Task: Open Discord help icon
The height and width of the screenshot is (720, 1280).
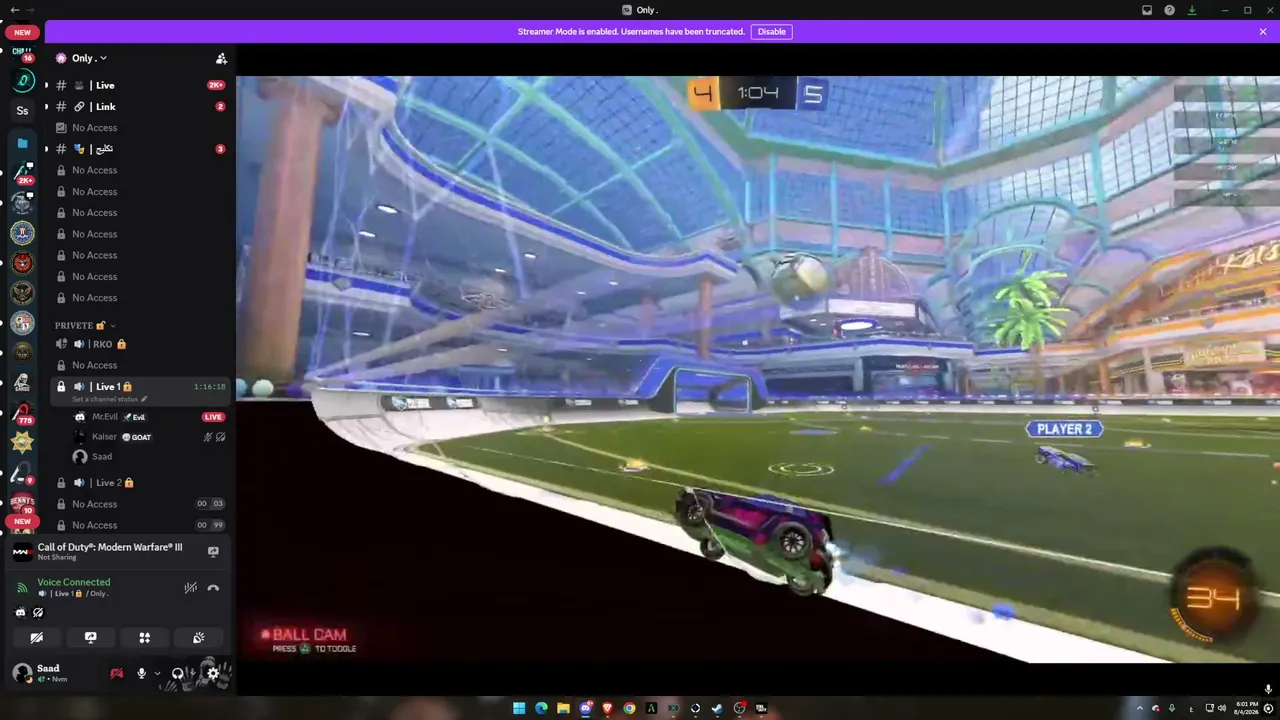Action: coord(1169,10)
